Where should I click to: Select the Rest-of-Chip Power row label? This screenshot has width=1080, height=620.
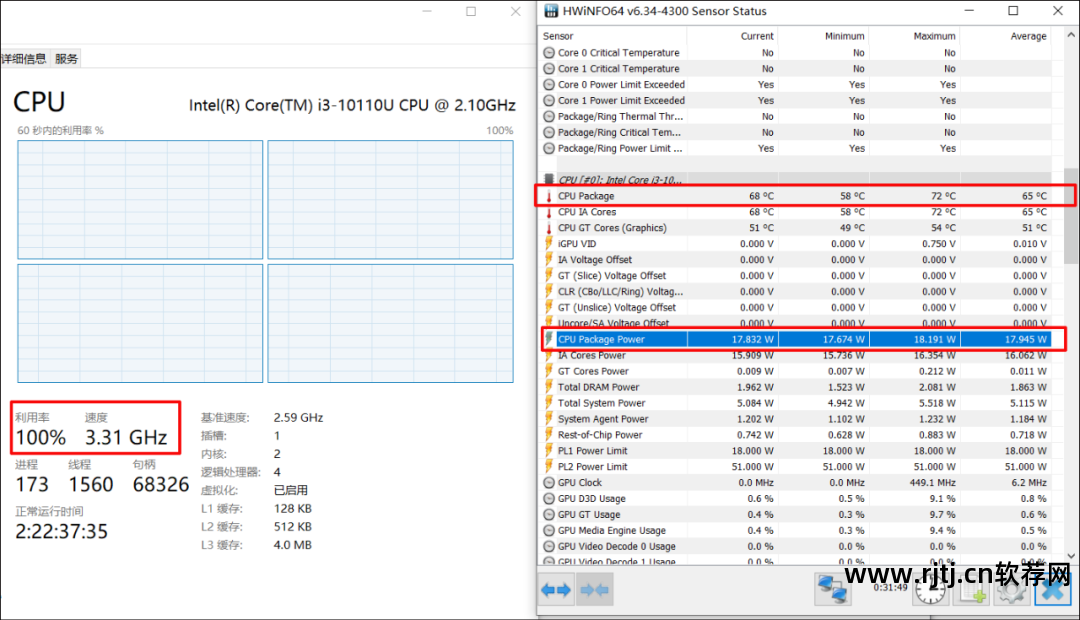[600, 435]
